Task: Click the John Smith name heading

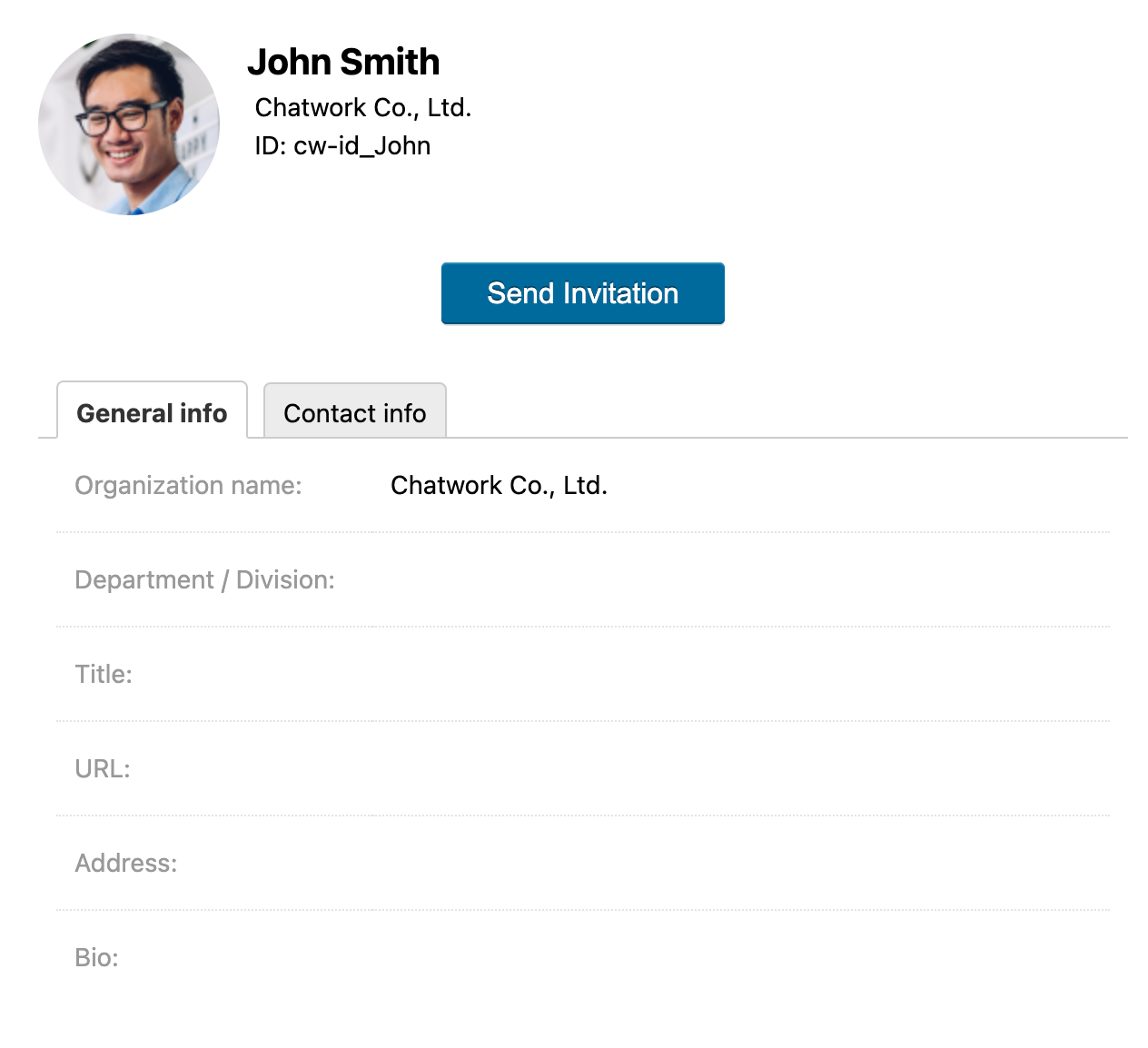Action: tap(343, 62)
